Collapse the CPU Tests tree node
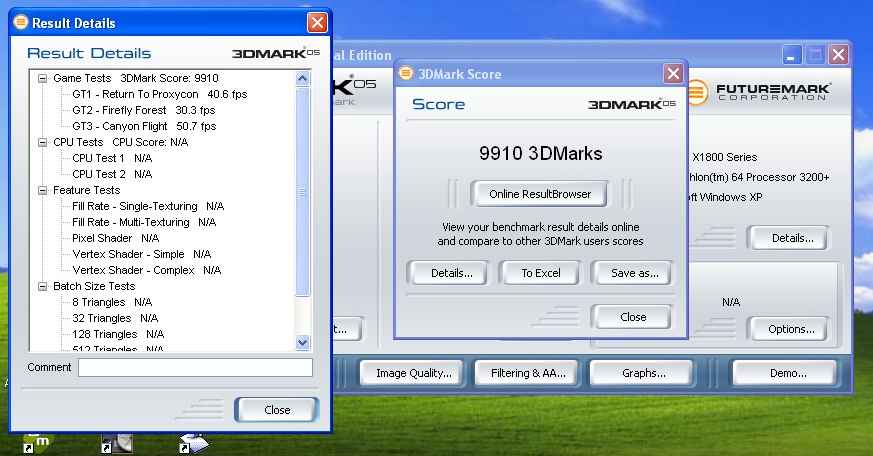The height and width of the screenshot is (456, 873). pos(43,142)
